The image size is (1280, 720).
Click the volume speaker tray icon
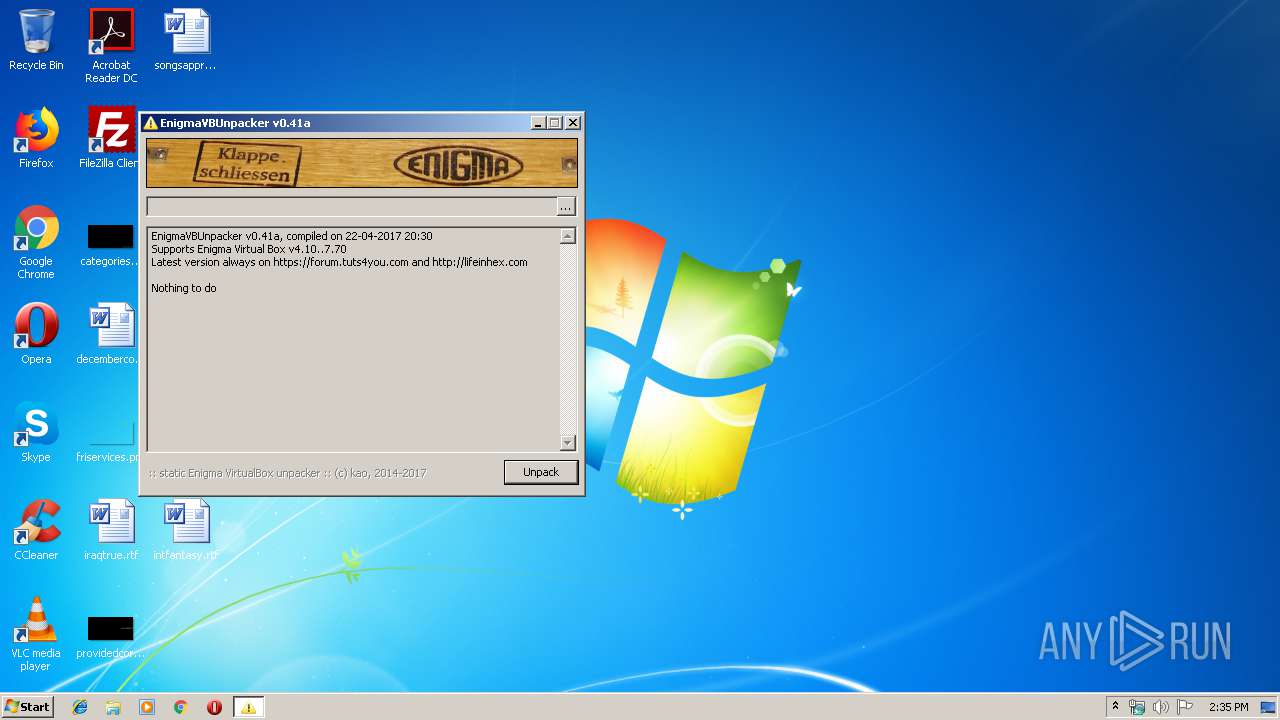(x=1161, y=707)
